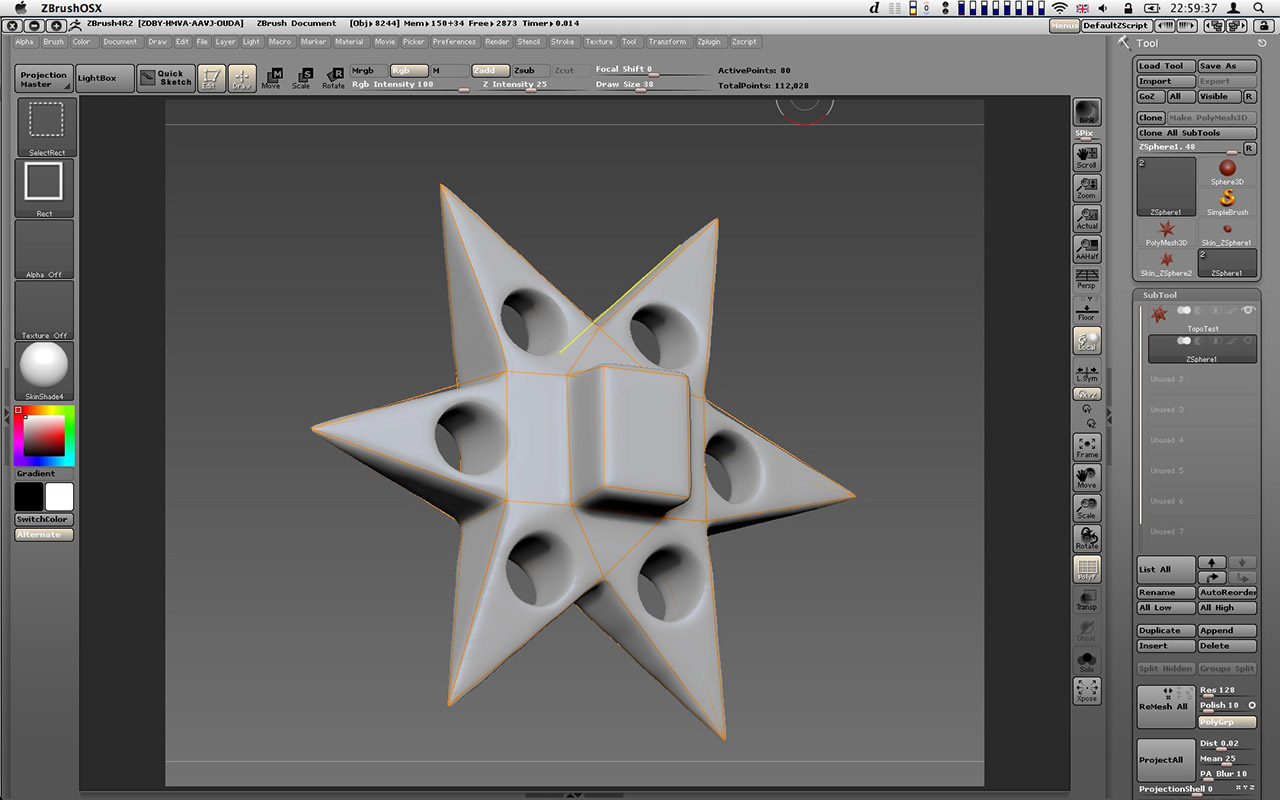
Task: Open the Zplugin menu
Action: click(x=710, y=41)
